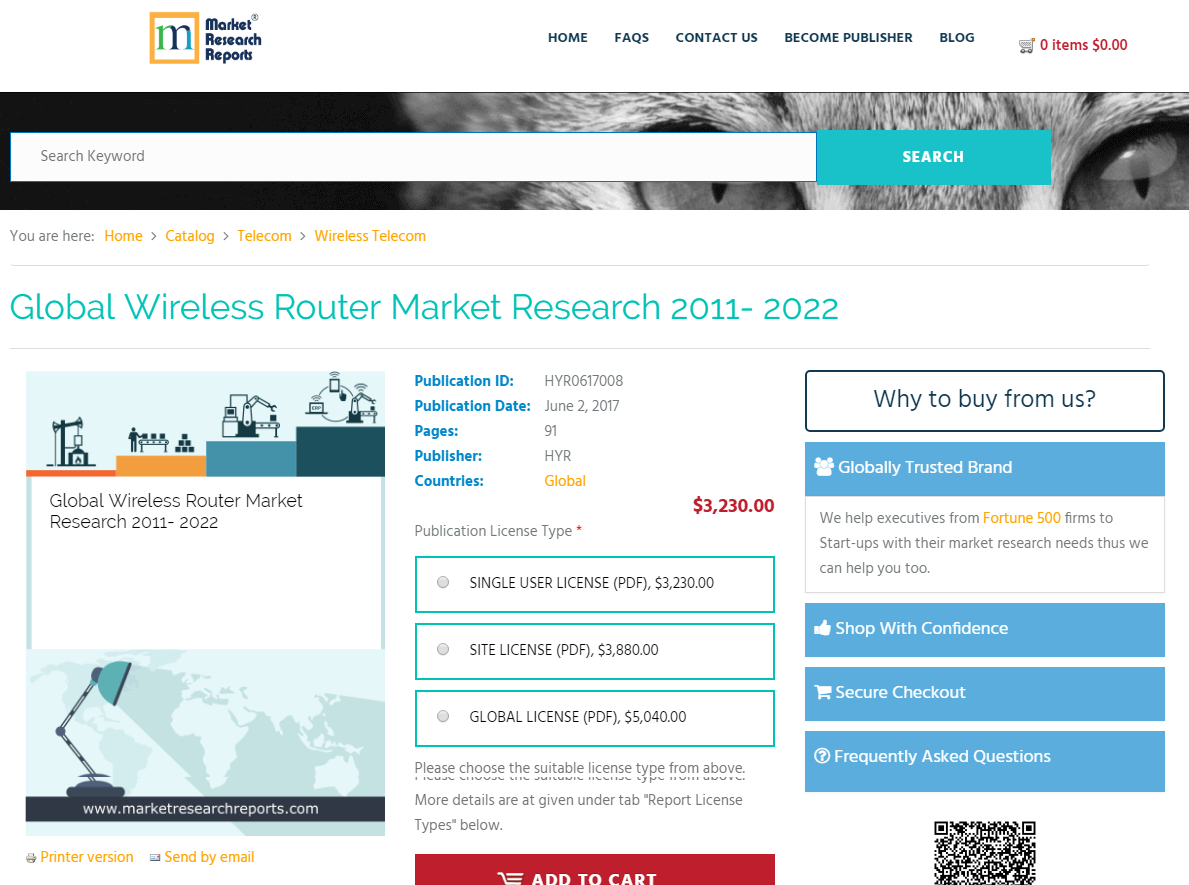Expand the Secure Checkout panel

(984, 693)
